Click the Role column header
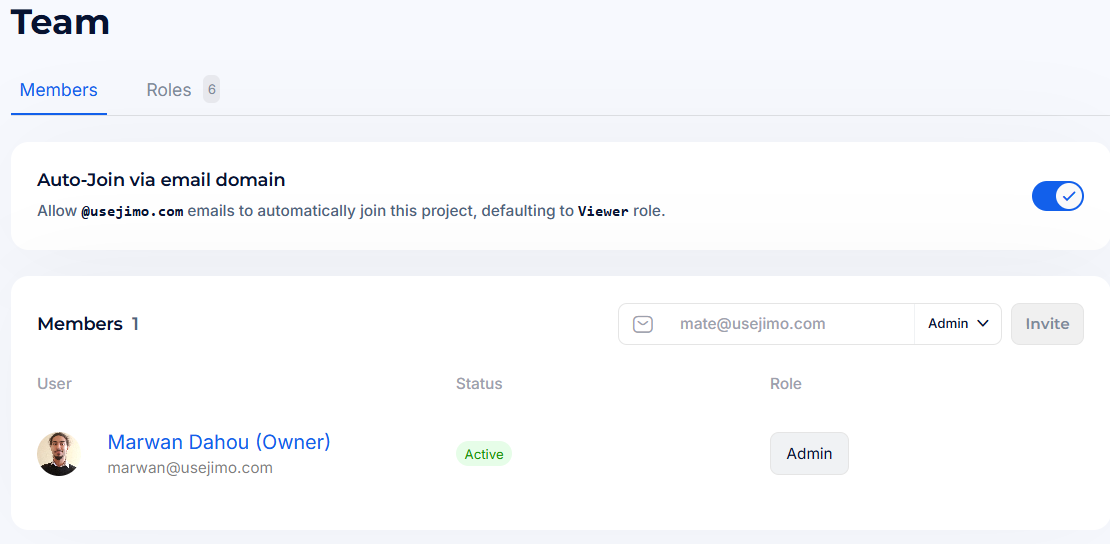The image size is (1110, 544). pos(786,384)
